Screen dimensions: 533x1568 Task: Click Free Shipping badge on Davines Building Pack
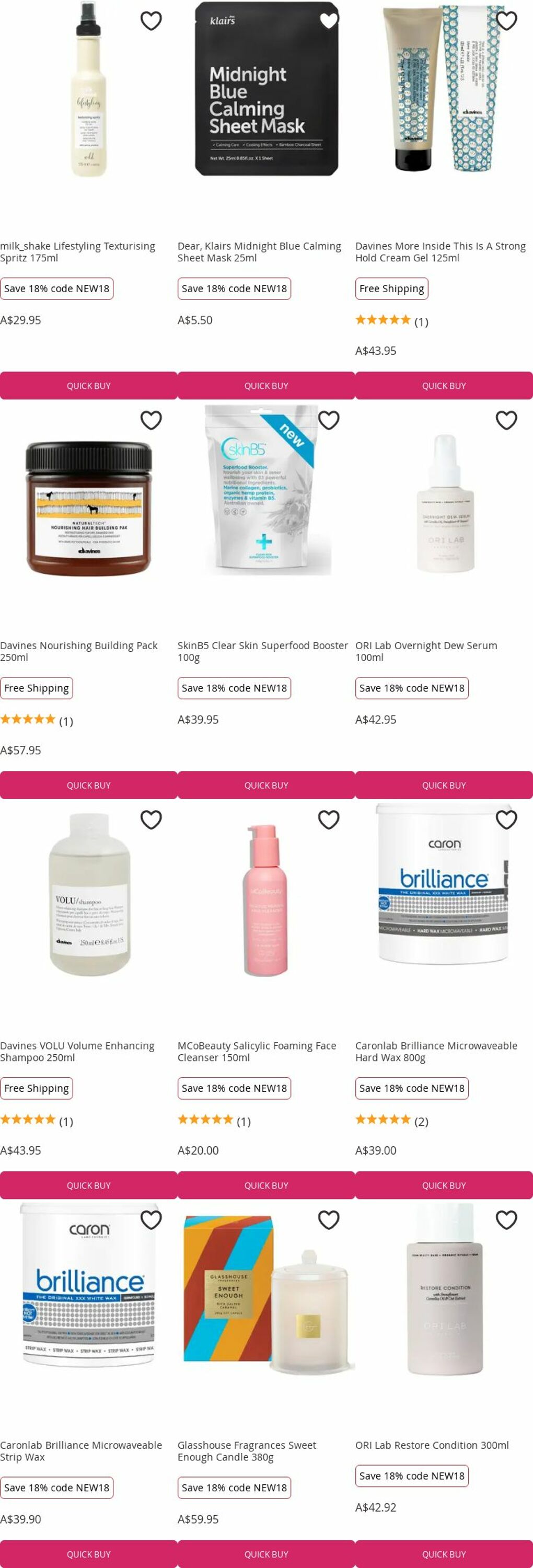37,688
